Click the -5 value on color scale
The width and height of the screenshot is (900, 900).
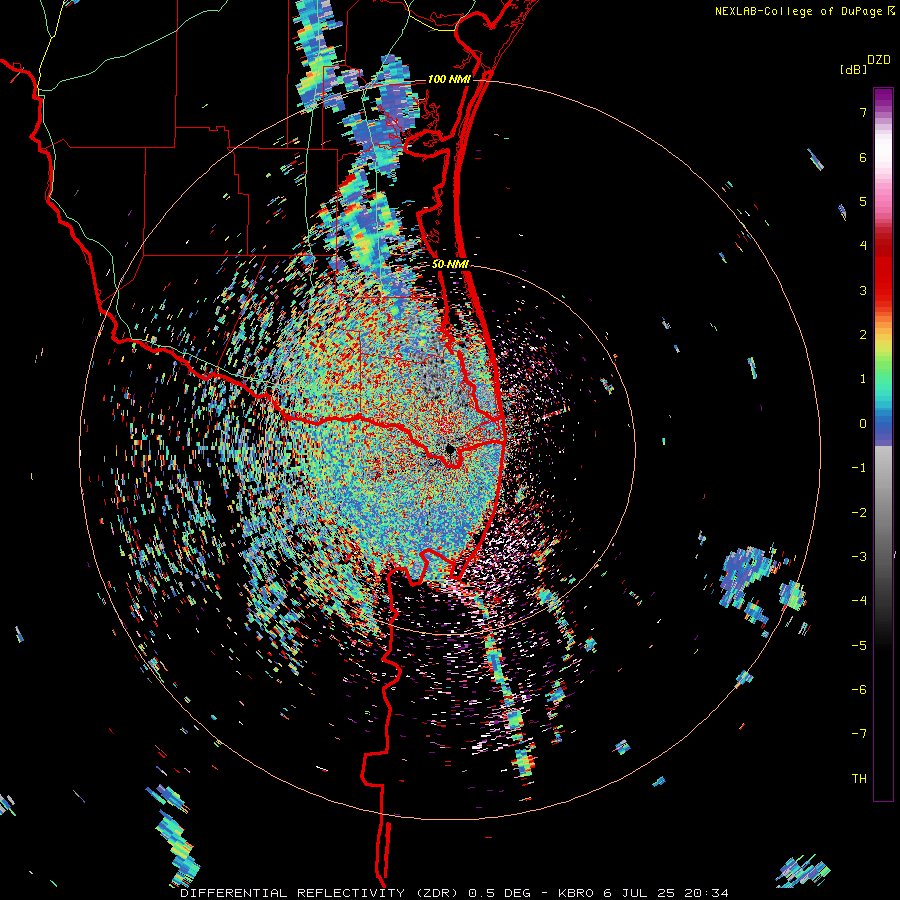859,645
